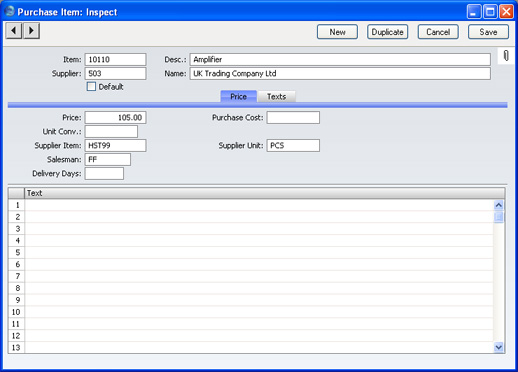
Task: Select row number 1 in the text grid
Action: [x=17, y=205]
